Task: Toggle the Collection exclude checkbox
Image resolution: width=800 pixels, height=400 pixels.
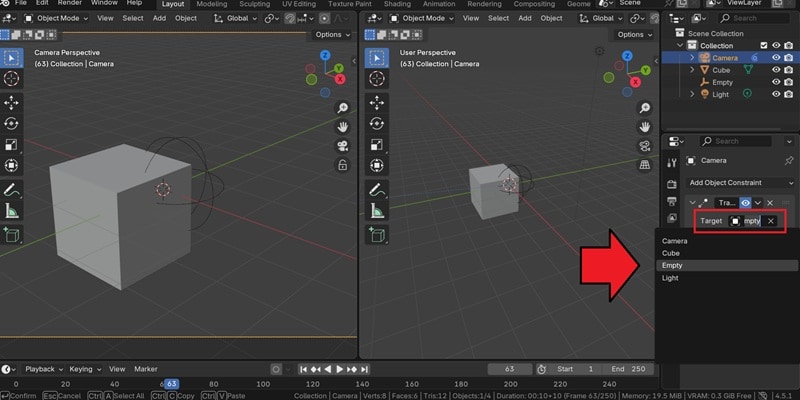Action: (764, 45)
